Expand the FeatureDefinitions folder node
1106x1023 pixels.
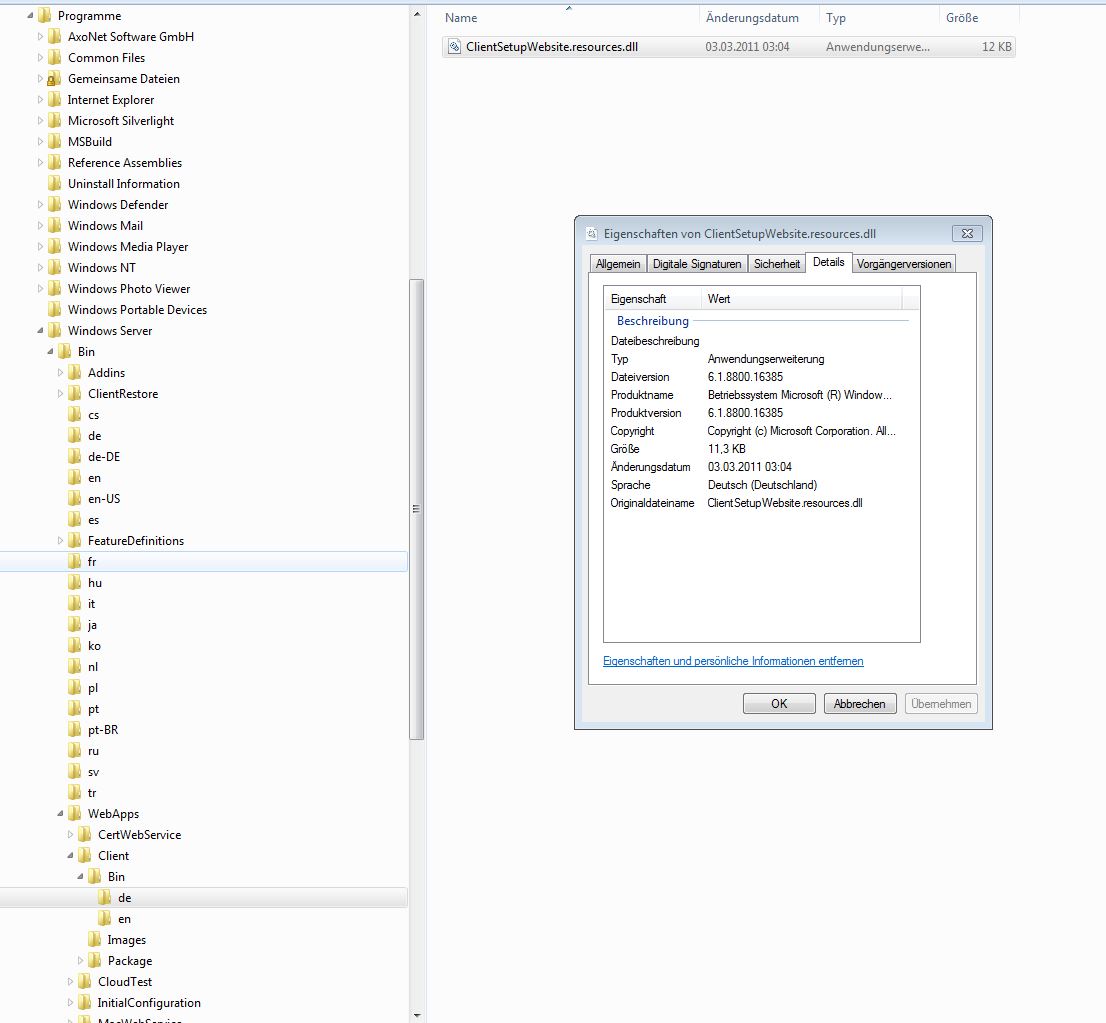(60, 541)
